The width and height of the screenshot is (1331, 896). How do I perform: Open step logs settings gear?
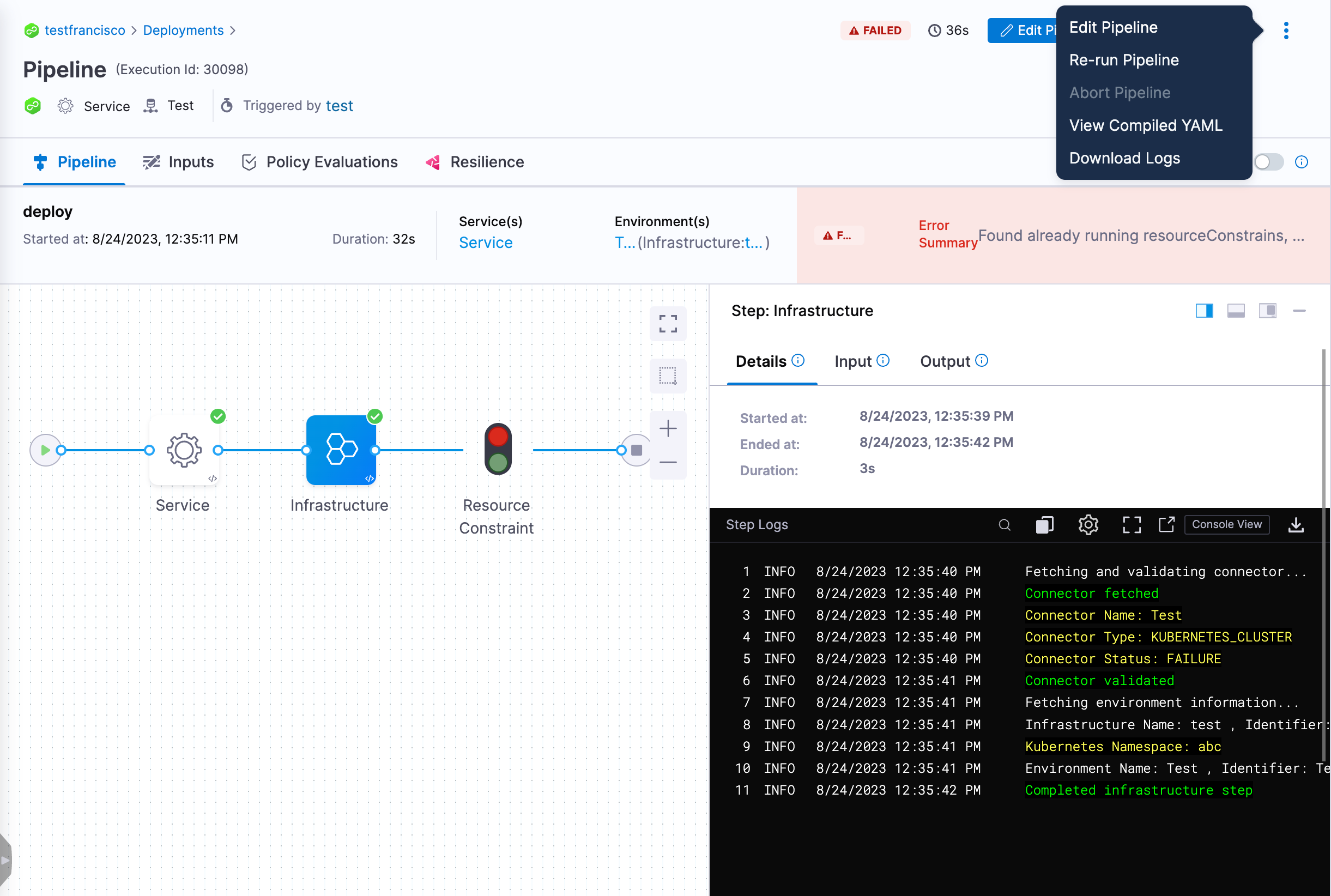click(x=1088, y=524)
